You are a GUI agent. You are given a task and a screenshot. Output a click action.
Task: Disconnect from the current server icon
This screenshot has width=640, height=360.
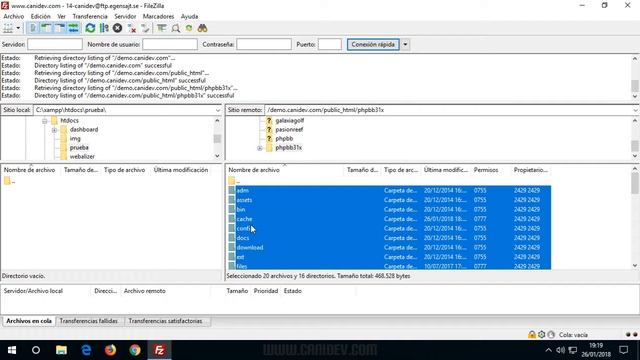coord(131,28)
